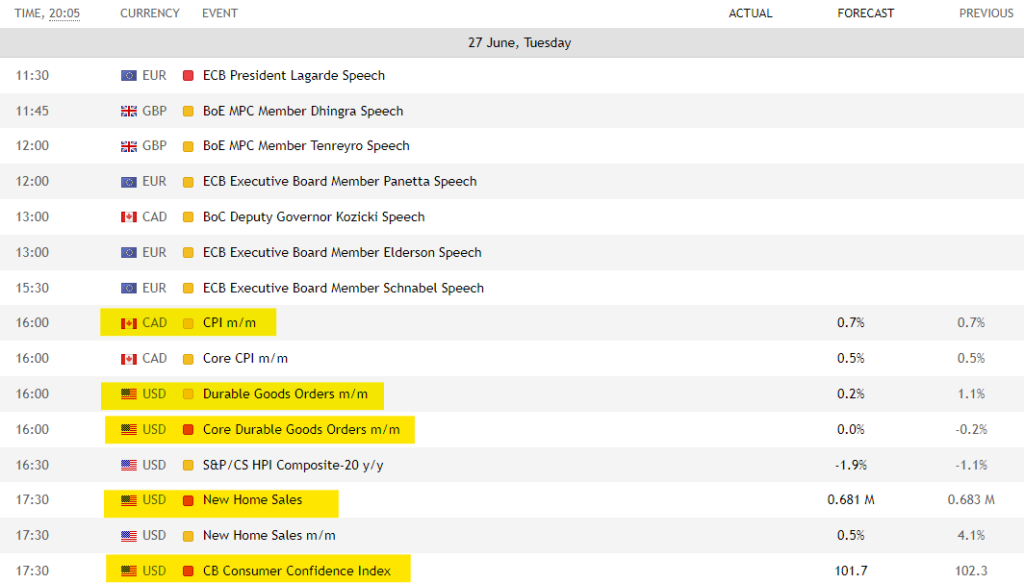Click the red importance marker for Core Durable Goods Orders

coord(188,430)
